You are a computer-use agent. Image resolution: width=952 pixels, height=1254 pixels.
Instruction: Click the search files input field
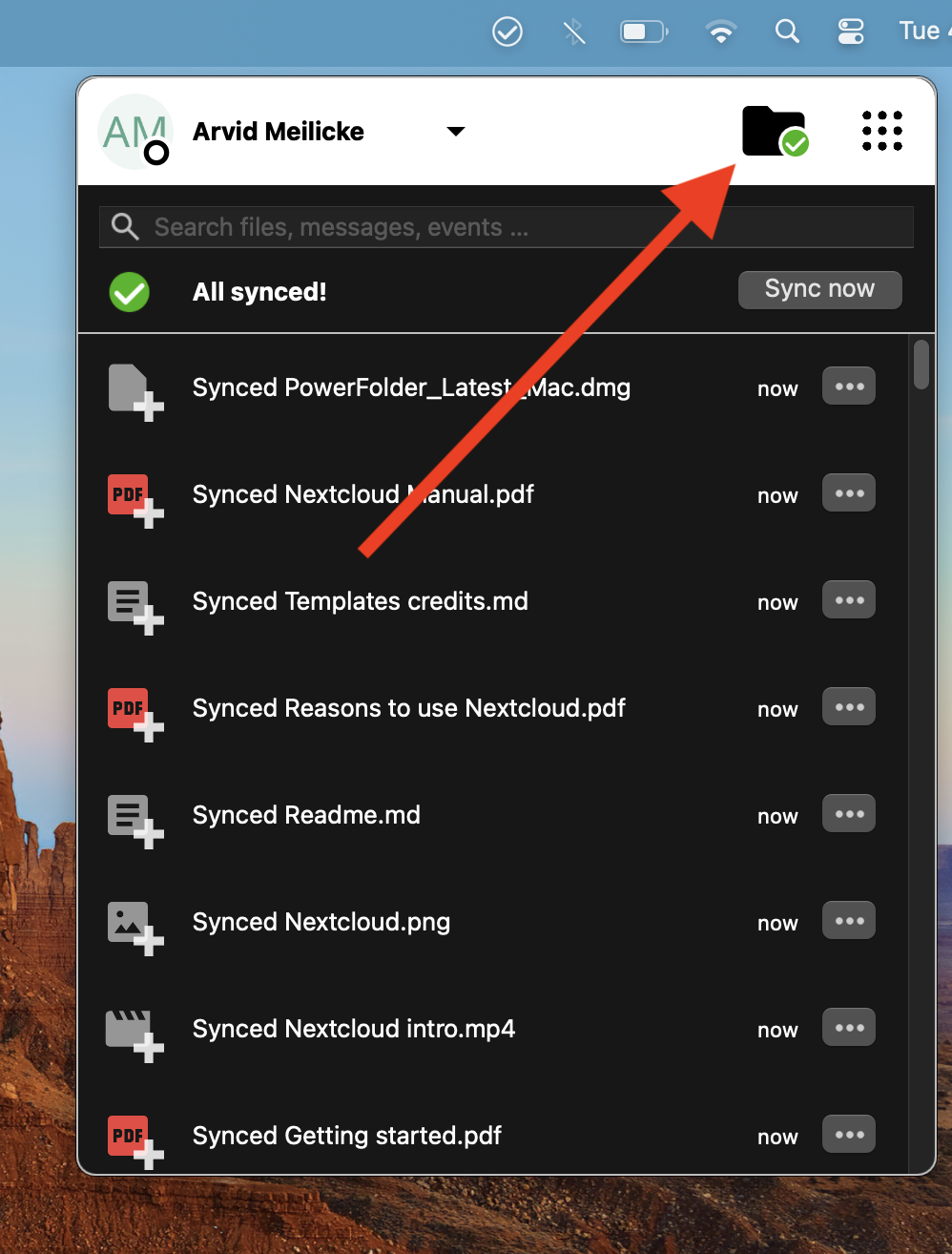tap(507, 227)
